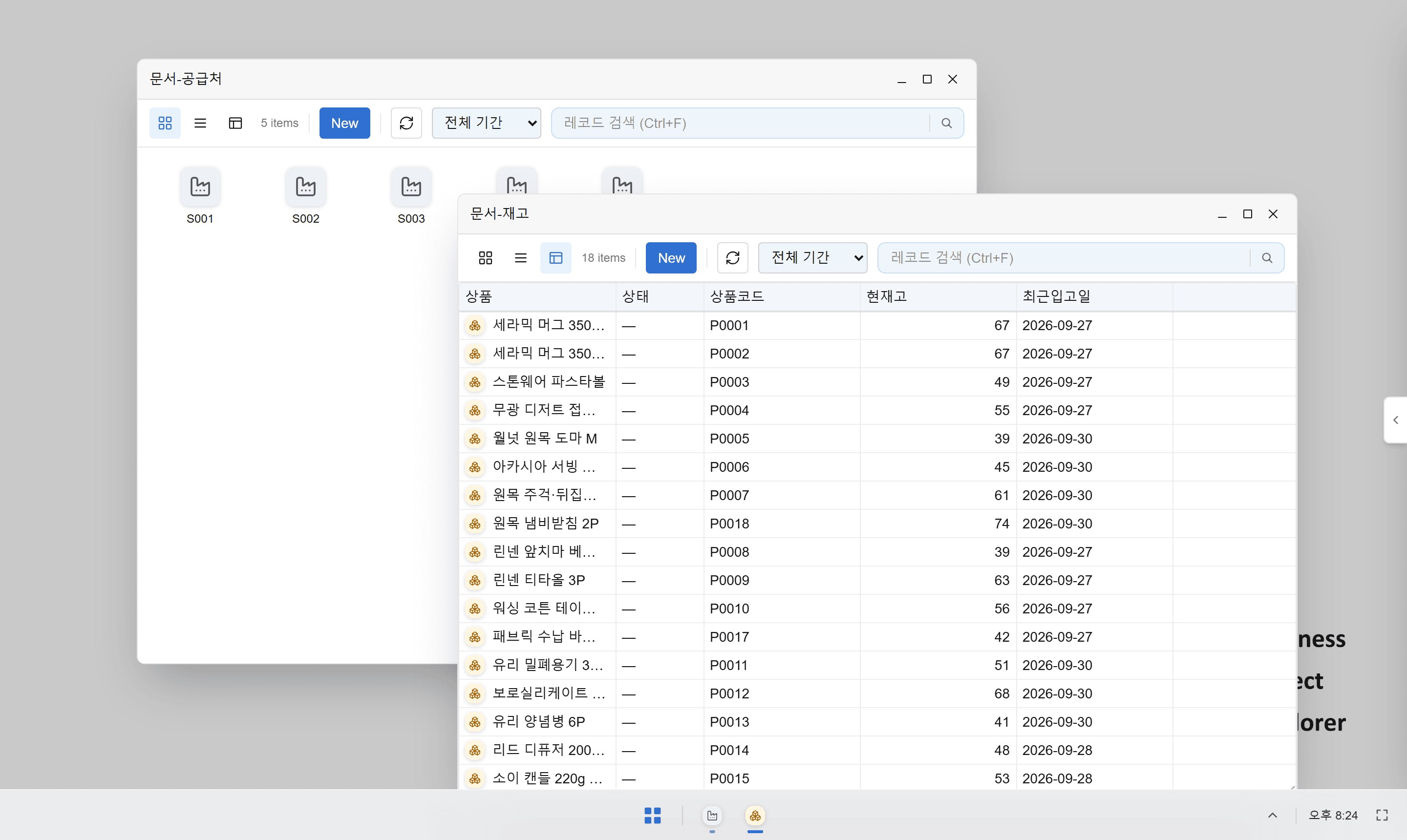This screenshot has height=840, width=1407.
Task: Click 상품코드 column header
Action: tap(782, 296)
